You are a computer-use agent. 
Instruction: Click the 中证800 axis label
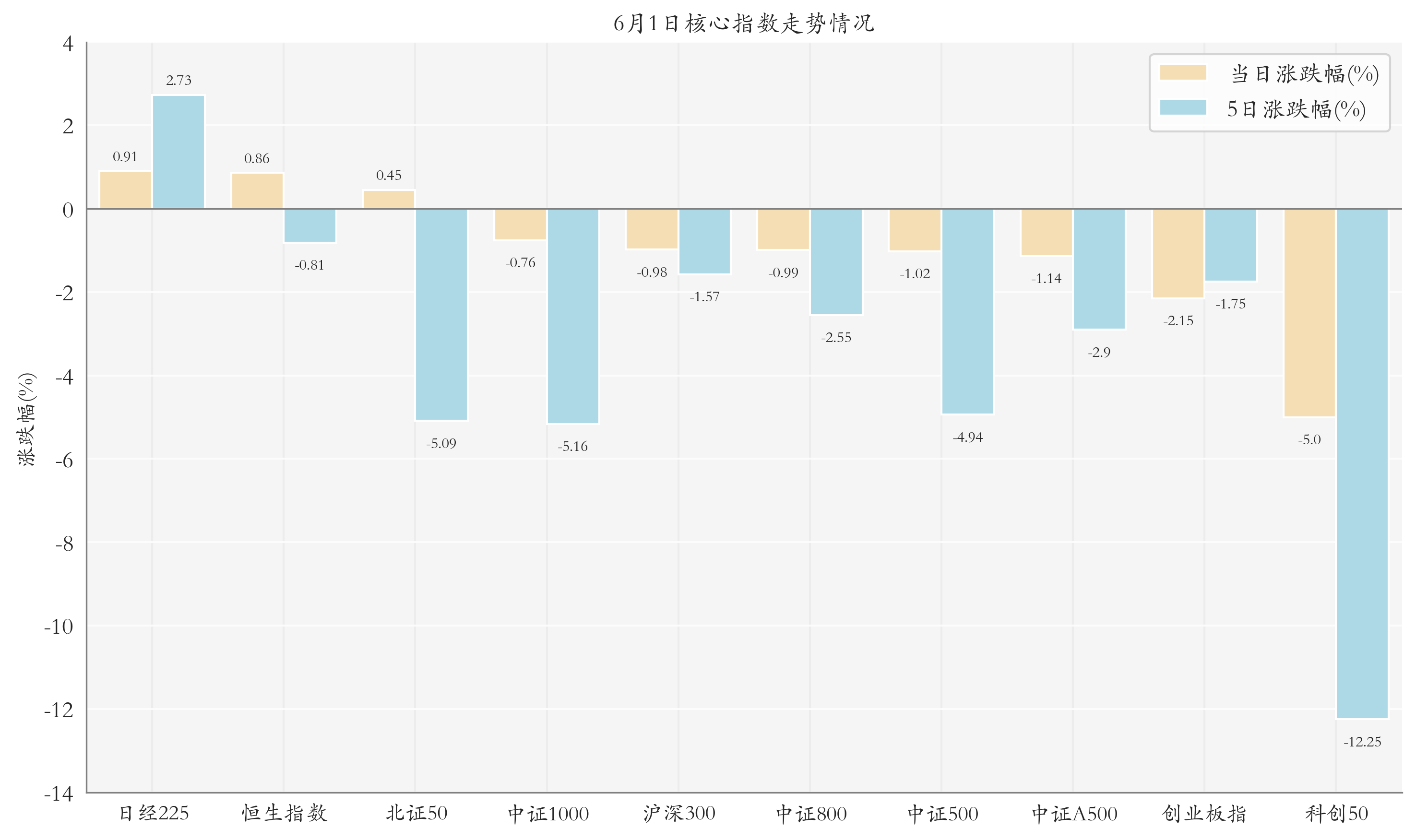pos(811,814)
